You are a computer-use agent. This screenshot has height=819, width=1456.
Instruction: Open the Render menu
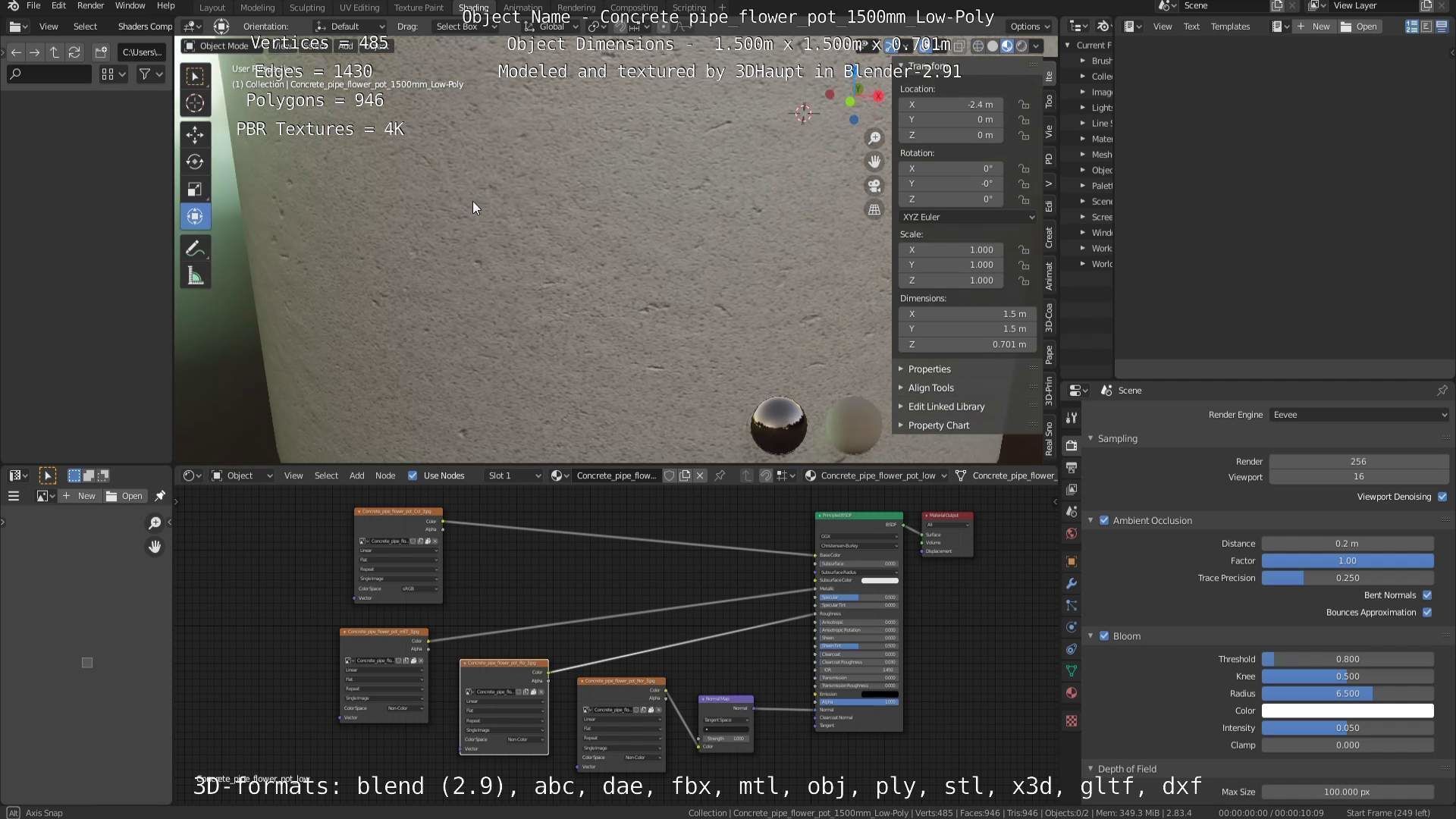[90, 5]
